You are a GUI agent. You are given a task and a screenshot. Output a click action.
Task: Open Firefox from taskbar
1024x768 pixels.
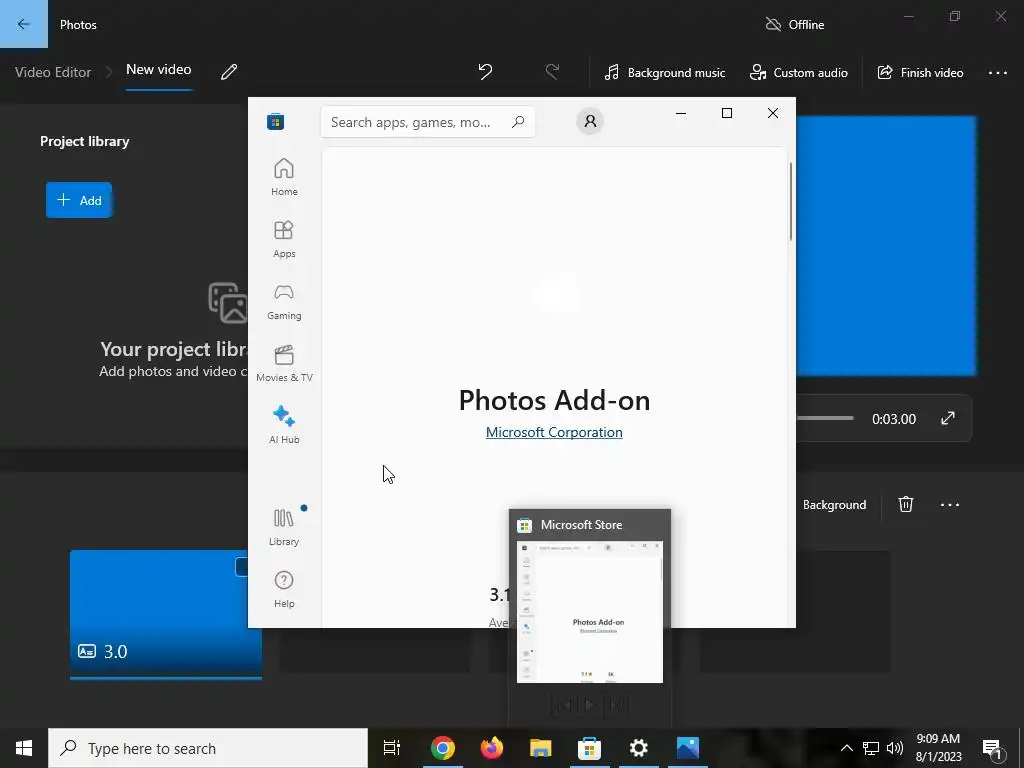(492, 748)
